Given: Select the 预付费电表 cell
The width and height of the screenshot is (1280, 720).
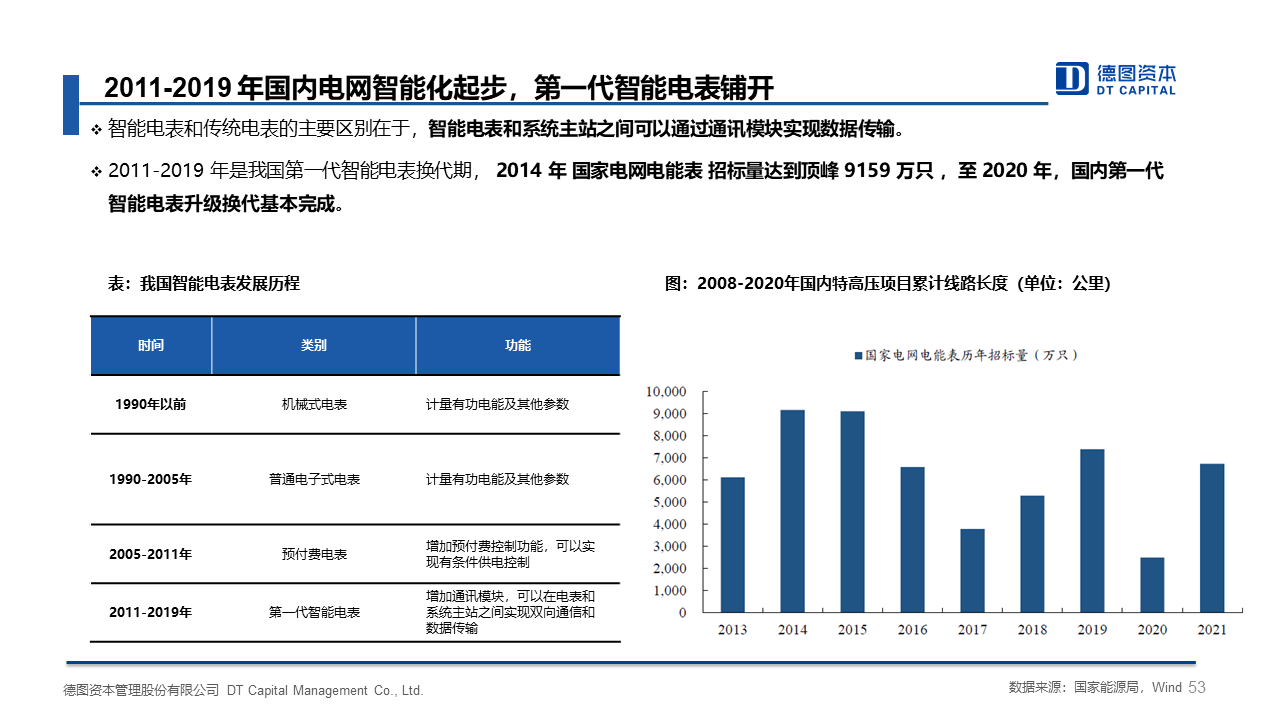Looking at the screenshot, I should click(x=314, y=554).
